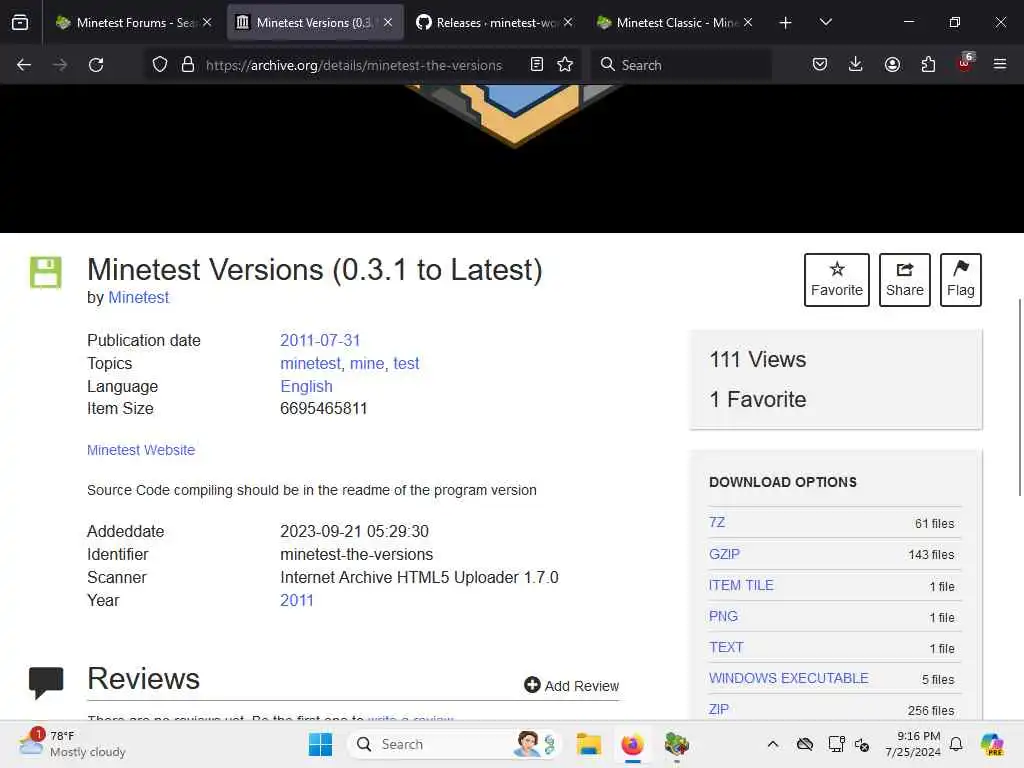Click Firefox icon in taskbar
The height and width of the screenshot is (768, 1024).
632,744
